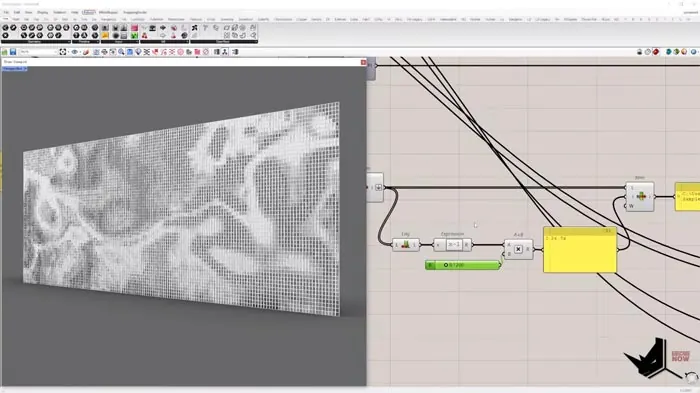This screenshot has width=700, height=393.
Task: Open the Display menu
Action: tap(42, 13)
